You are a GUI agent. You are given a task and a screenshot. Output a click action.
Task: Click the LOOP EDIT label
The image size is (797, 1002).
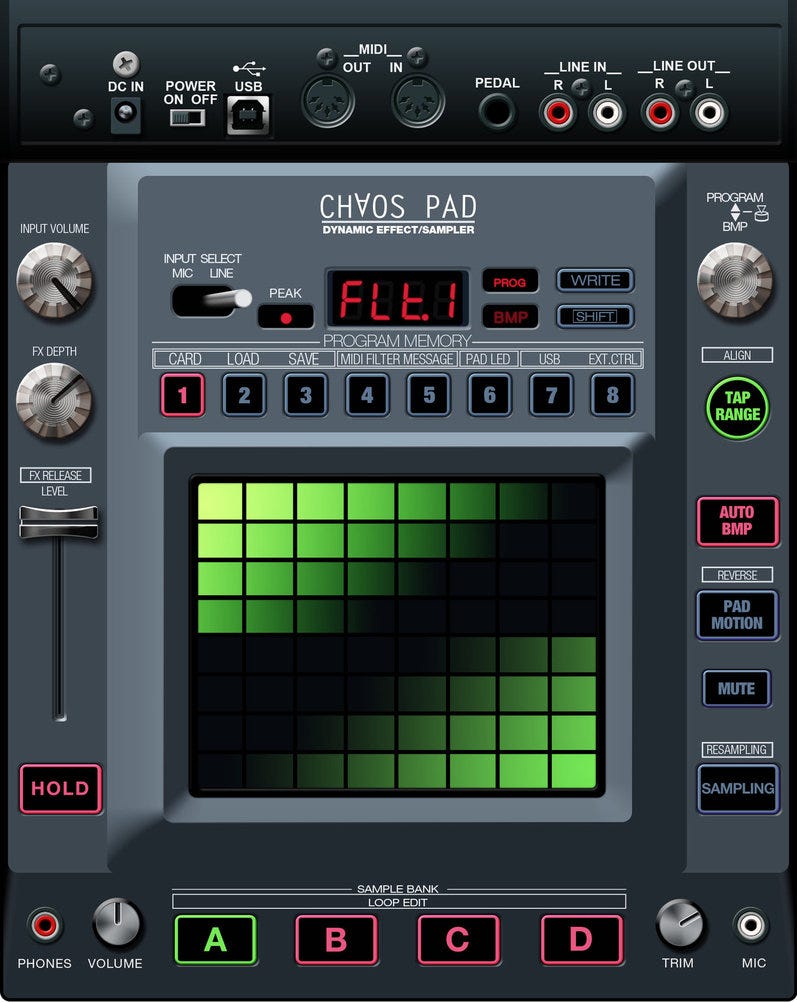(398, 902)
